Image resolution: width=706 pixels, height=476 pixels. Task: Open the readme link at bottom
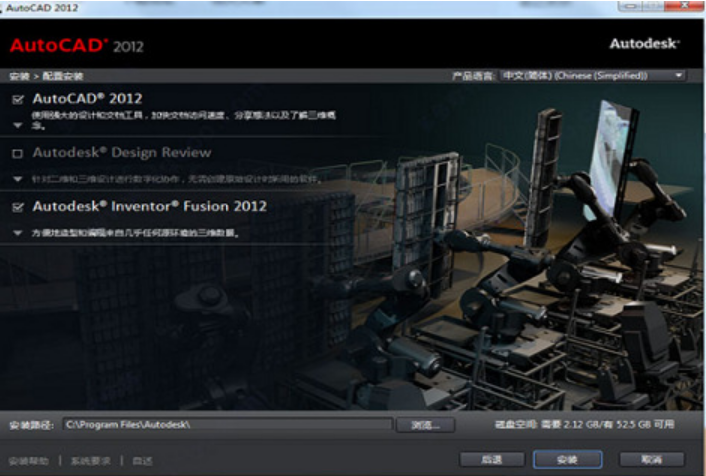coord(142,461)
